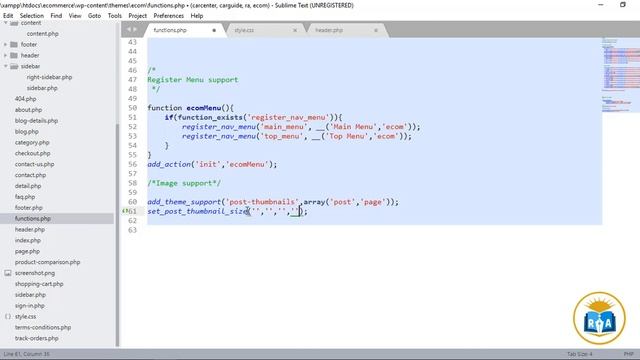Open about.php file
The width and height of the screenshot is (640, 360).
coord(28,110)
